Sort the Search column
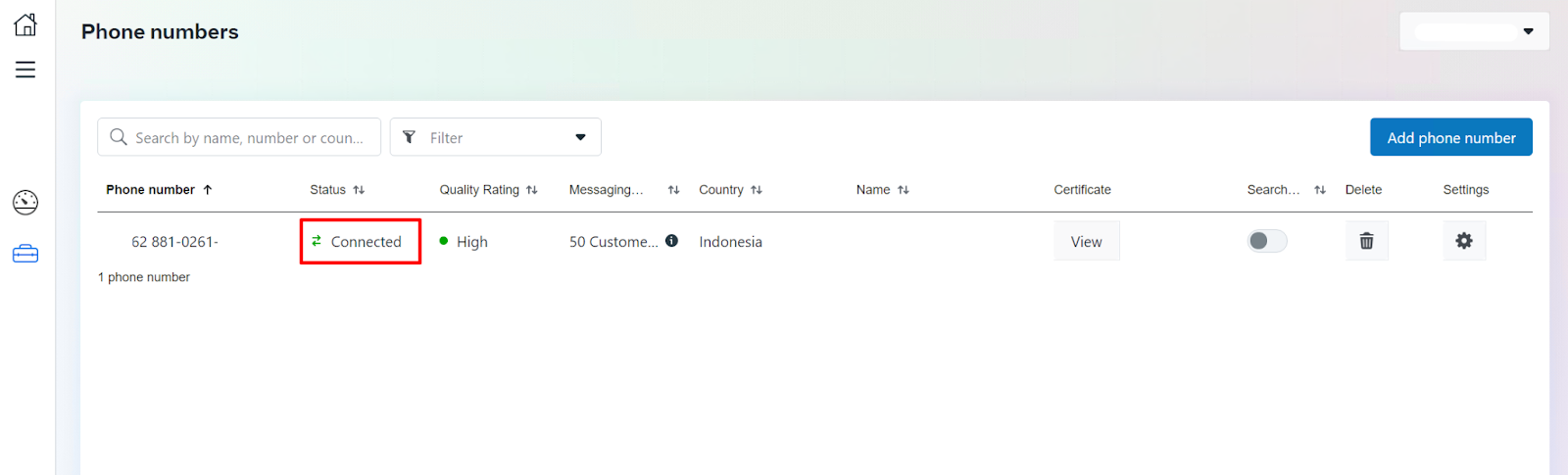 point(1320,190)
